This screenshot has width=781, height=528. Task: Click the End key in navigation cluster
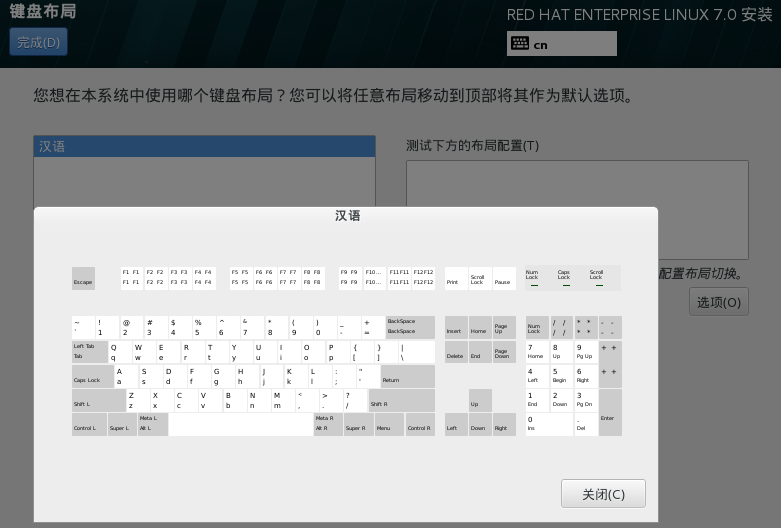(480, 351)
